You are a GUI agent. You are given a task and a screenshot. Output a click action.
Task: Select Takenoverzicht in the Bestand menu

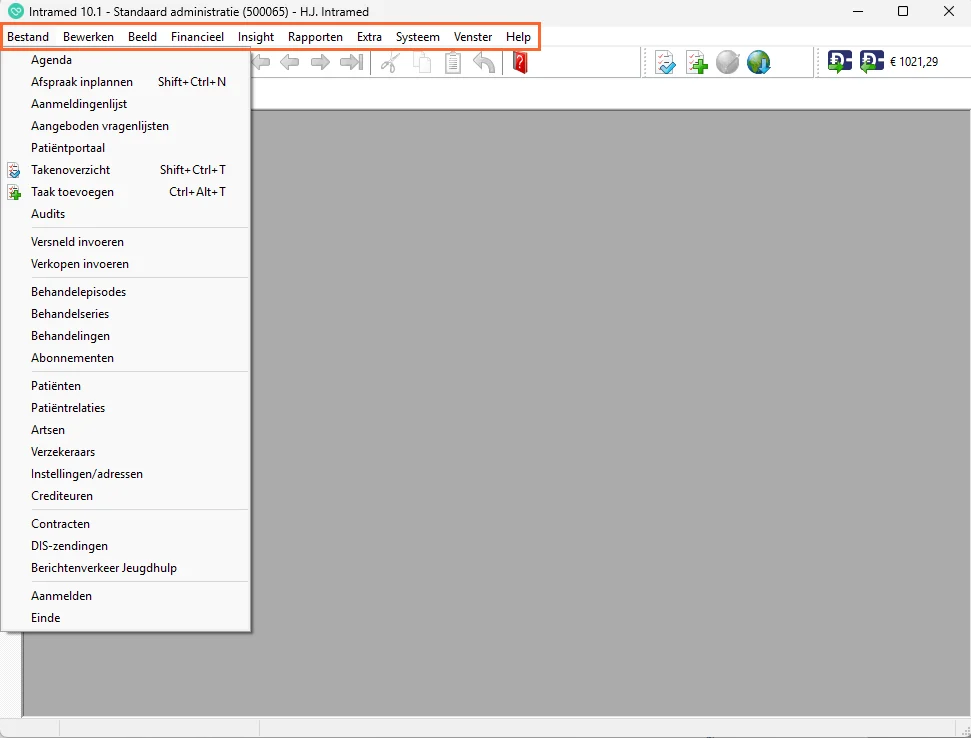click(x=70, y=170)
